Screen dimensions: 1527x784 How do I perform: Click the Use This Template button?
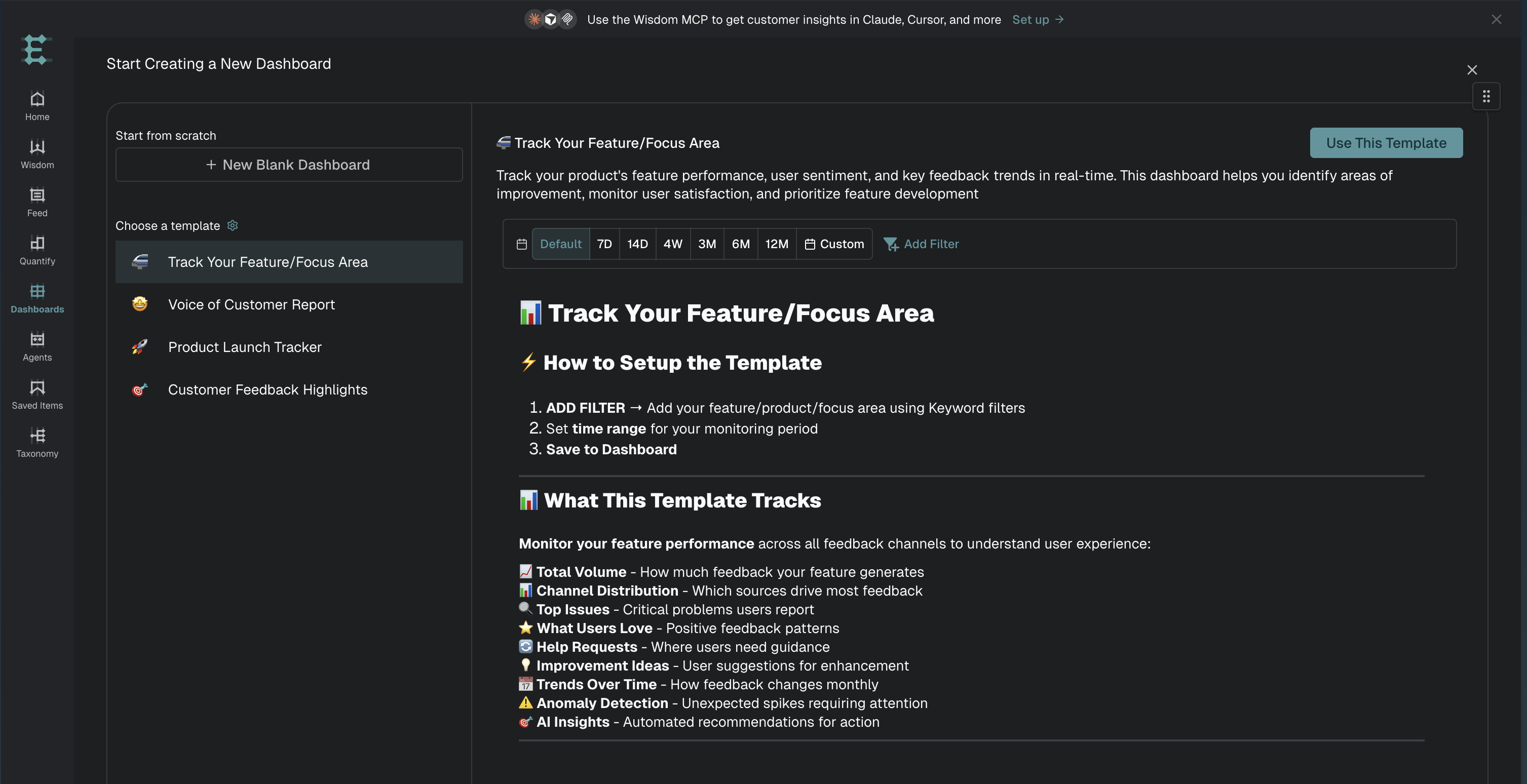click(x=1386, y=143)
